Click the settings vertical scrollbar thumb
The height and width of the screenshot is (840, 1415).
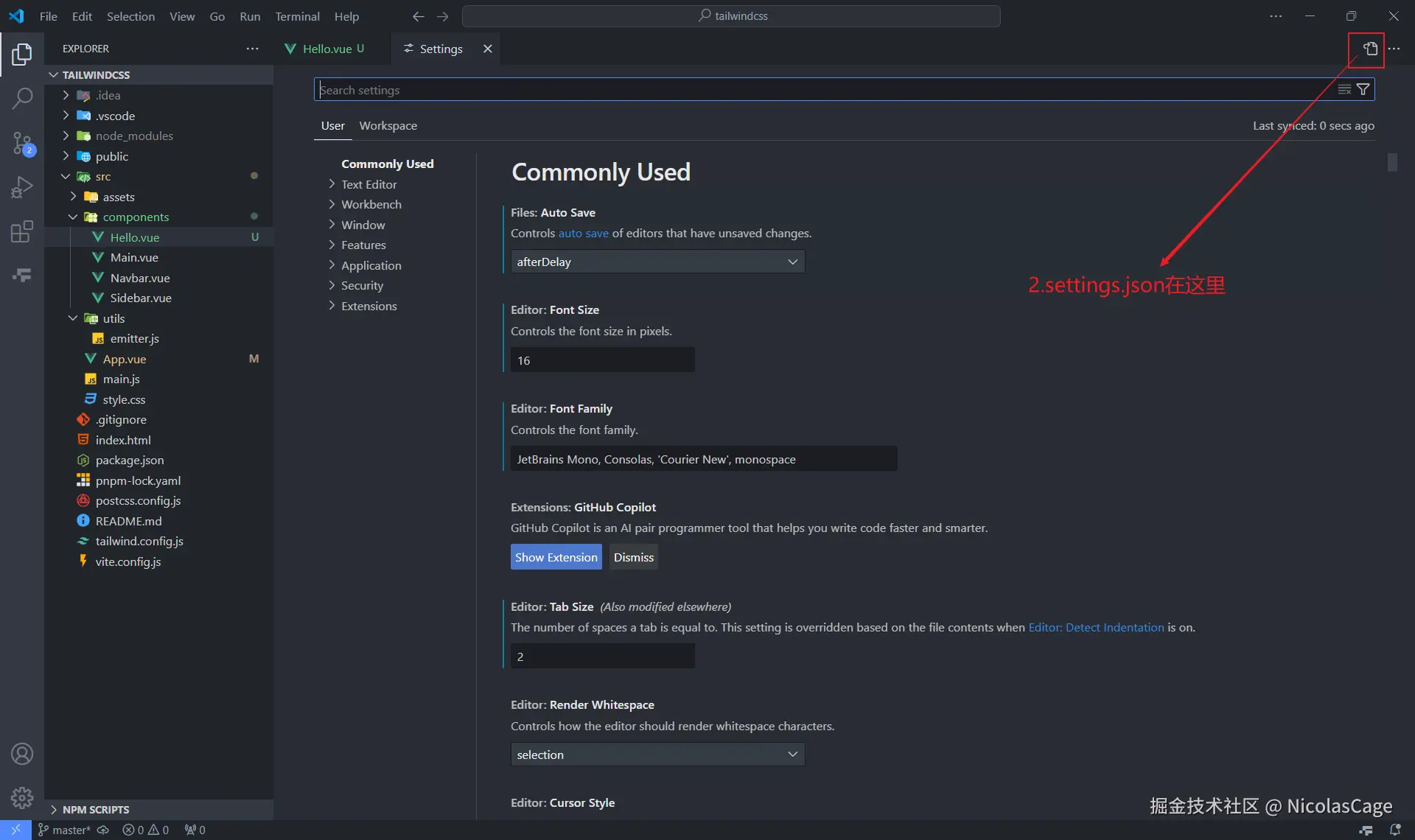(x=1392, y=162)
